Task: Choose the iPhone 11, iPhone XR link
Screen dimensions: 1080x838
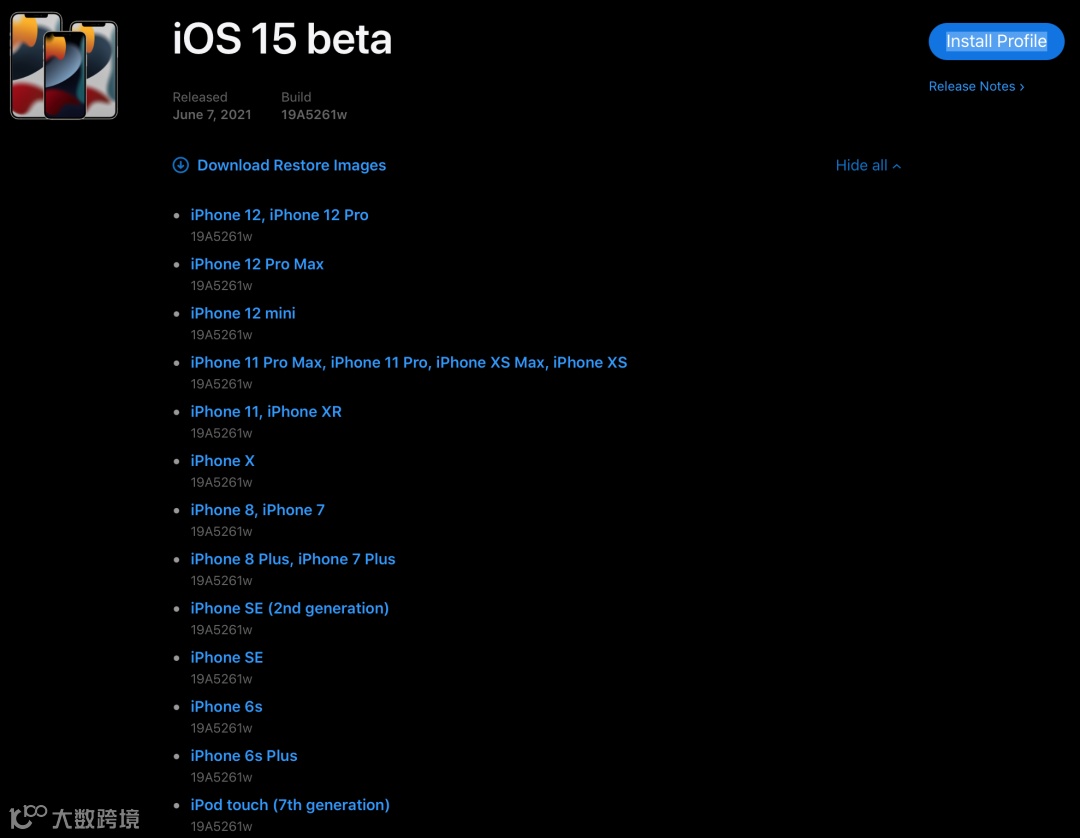Action: point(266,412)
